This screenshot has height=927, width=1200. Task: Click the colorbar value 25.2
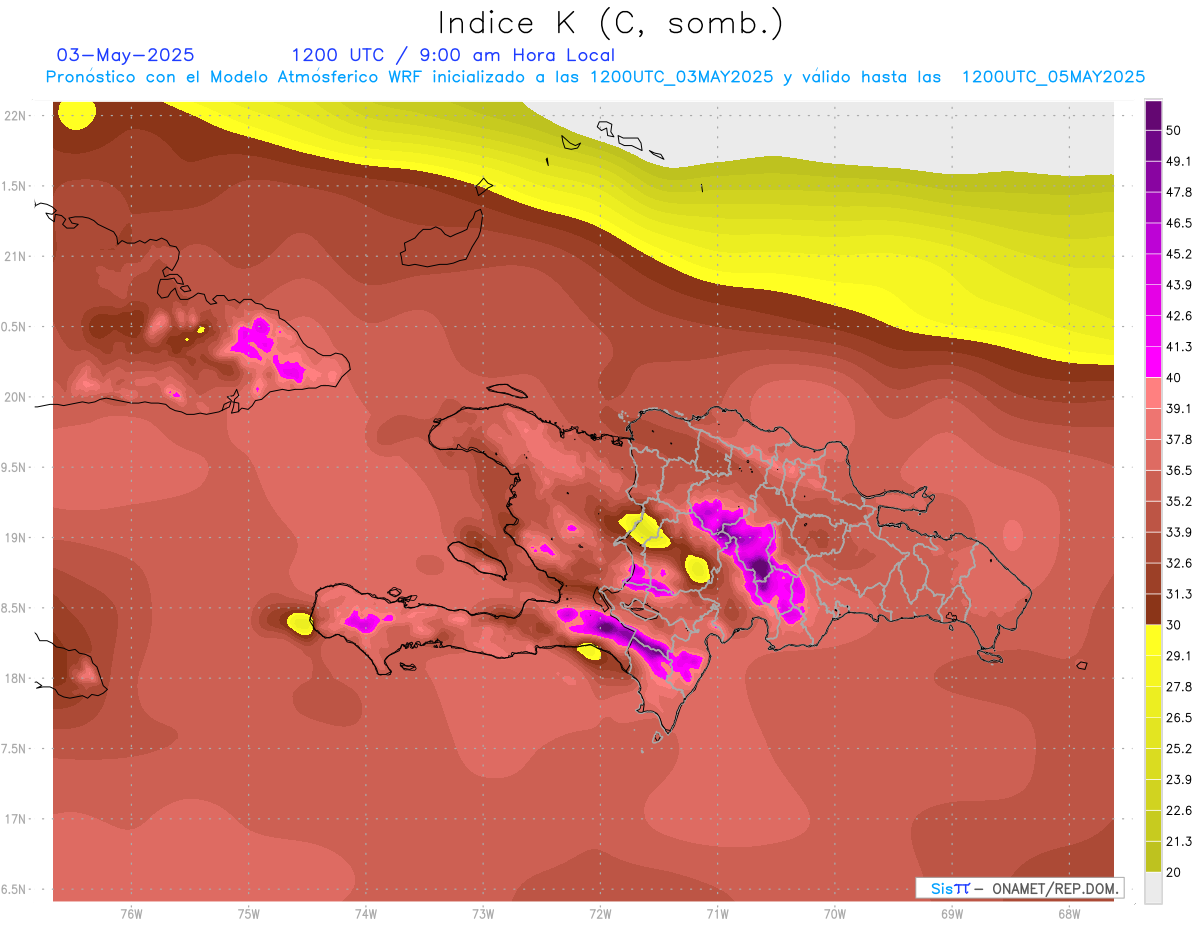[x=1178, y=749]
